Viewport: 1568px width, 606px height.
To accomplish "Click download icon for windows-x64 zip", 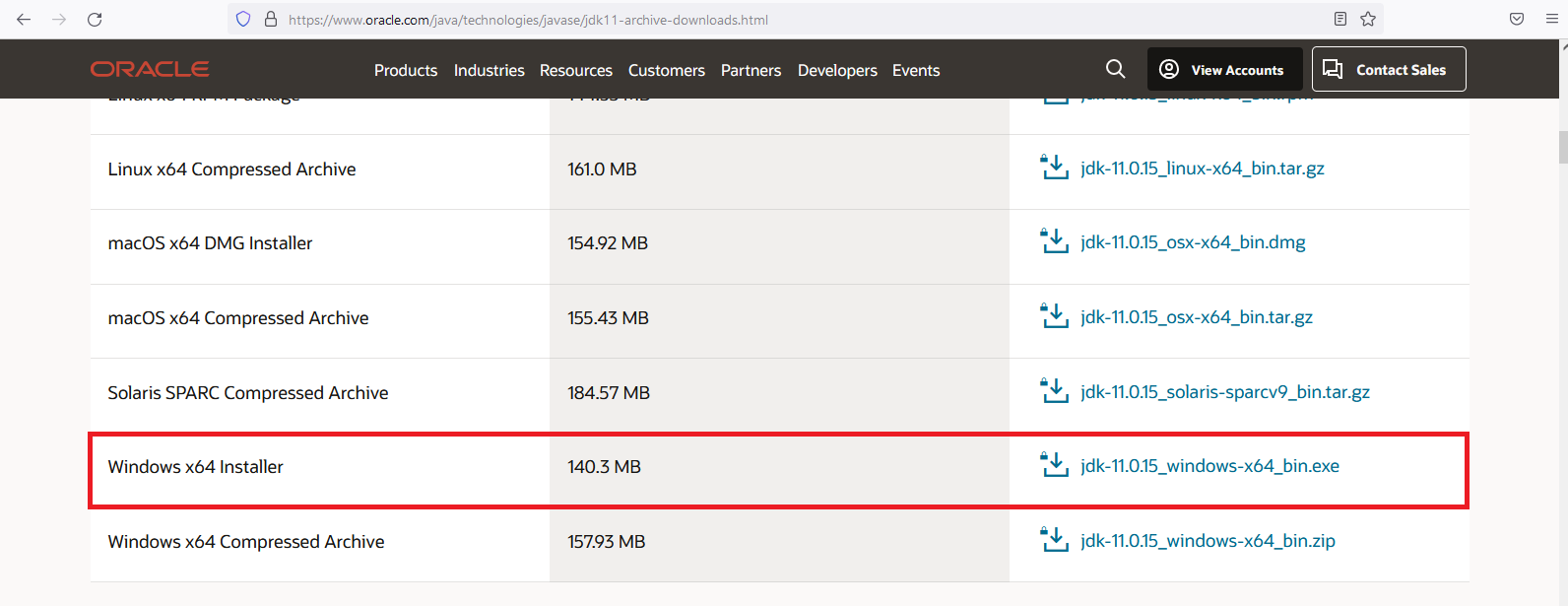I will (1055, 540).
